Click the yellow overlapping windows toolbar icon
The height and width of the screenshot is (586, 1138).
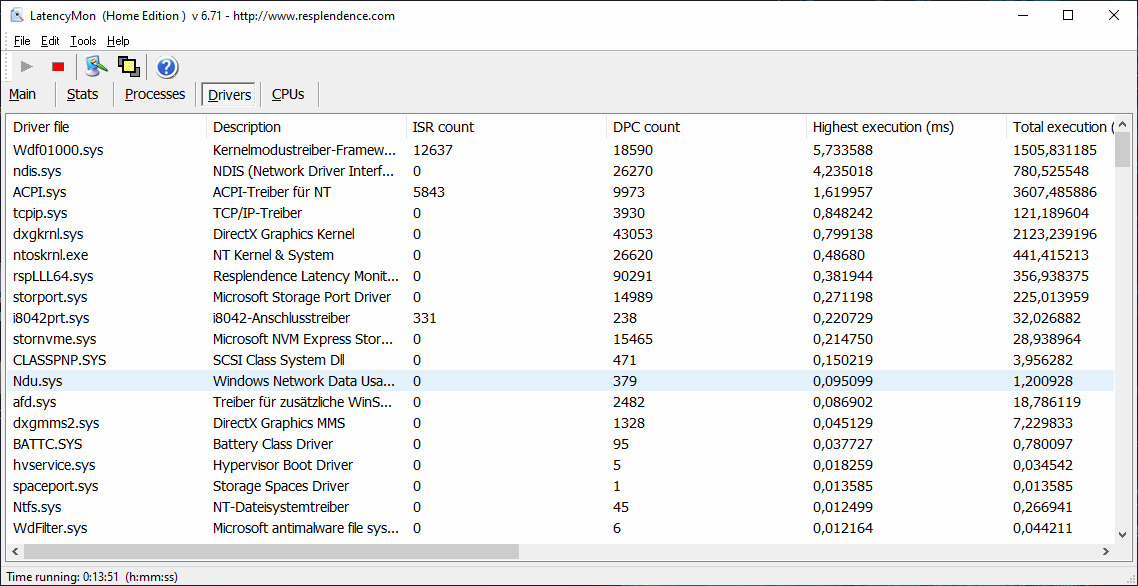coord(129,67)
